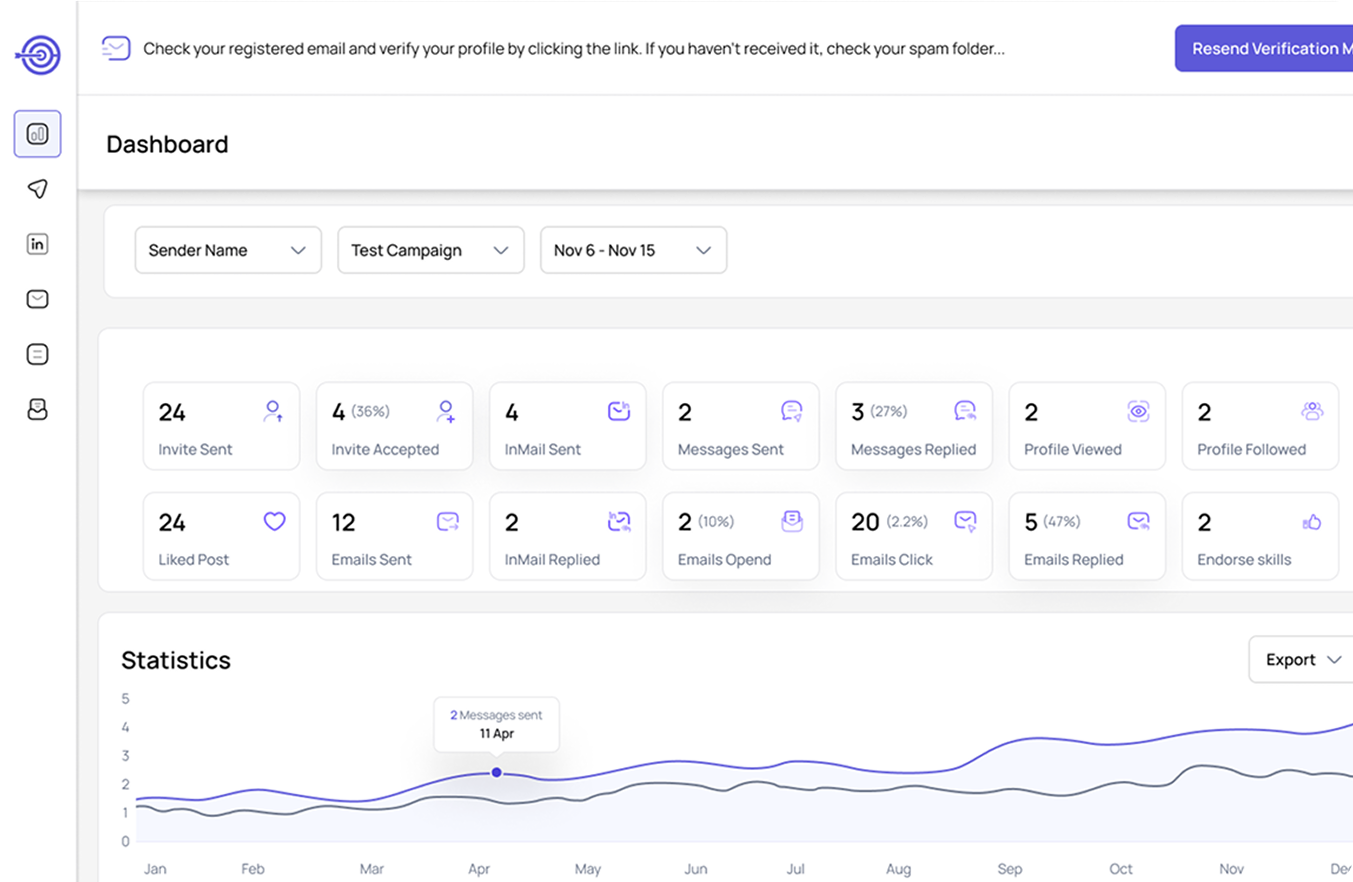Expand the Nov 6 - Nov 15 date range
The image size is (1353, 882).
click(x=633, y=250)
